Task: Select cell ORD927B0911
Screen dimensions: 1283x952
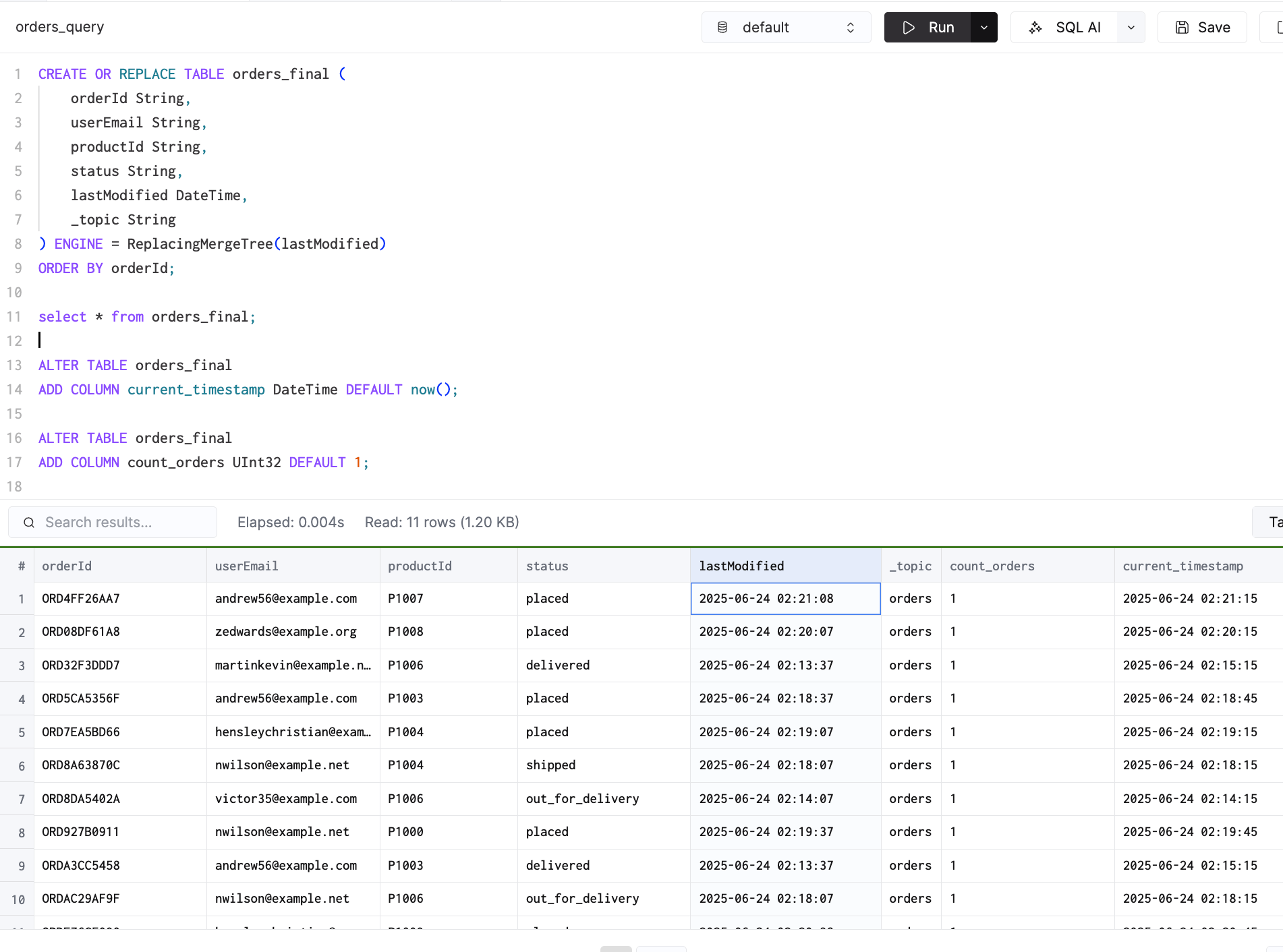Action: pyautogui.click(x=120, y=832)
